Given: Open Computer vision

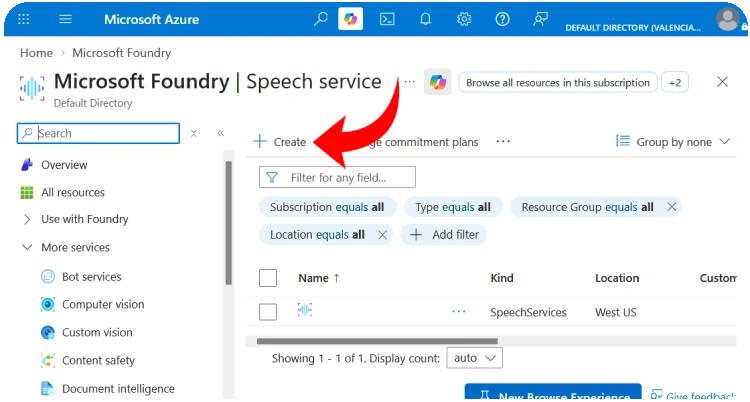Looking at the screenshot, I should (x=103, y=304).
